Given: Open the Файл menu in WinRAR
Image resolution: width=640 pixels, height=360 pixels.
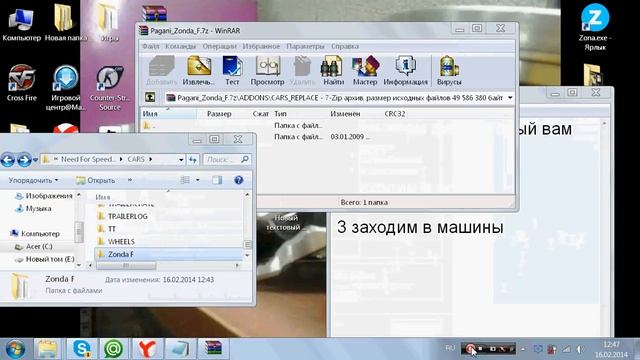Looking at the screenshot, I should [x=151, y=46].
